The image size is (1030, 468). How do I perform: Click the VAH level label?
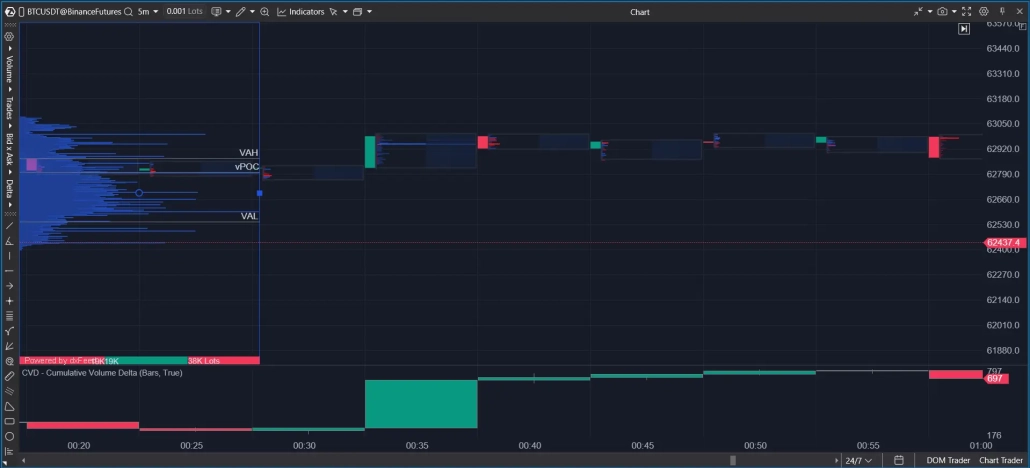coord(249,152)
